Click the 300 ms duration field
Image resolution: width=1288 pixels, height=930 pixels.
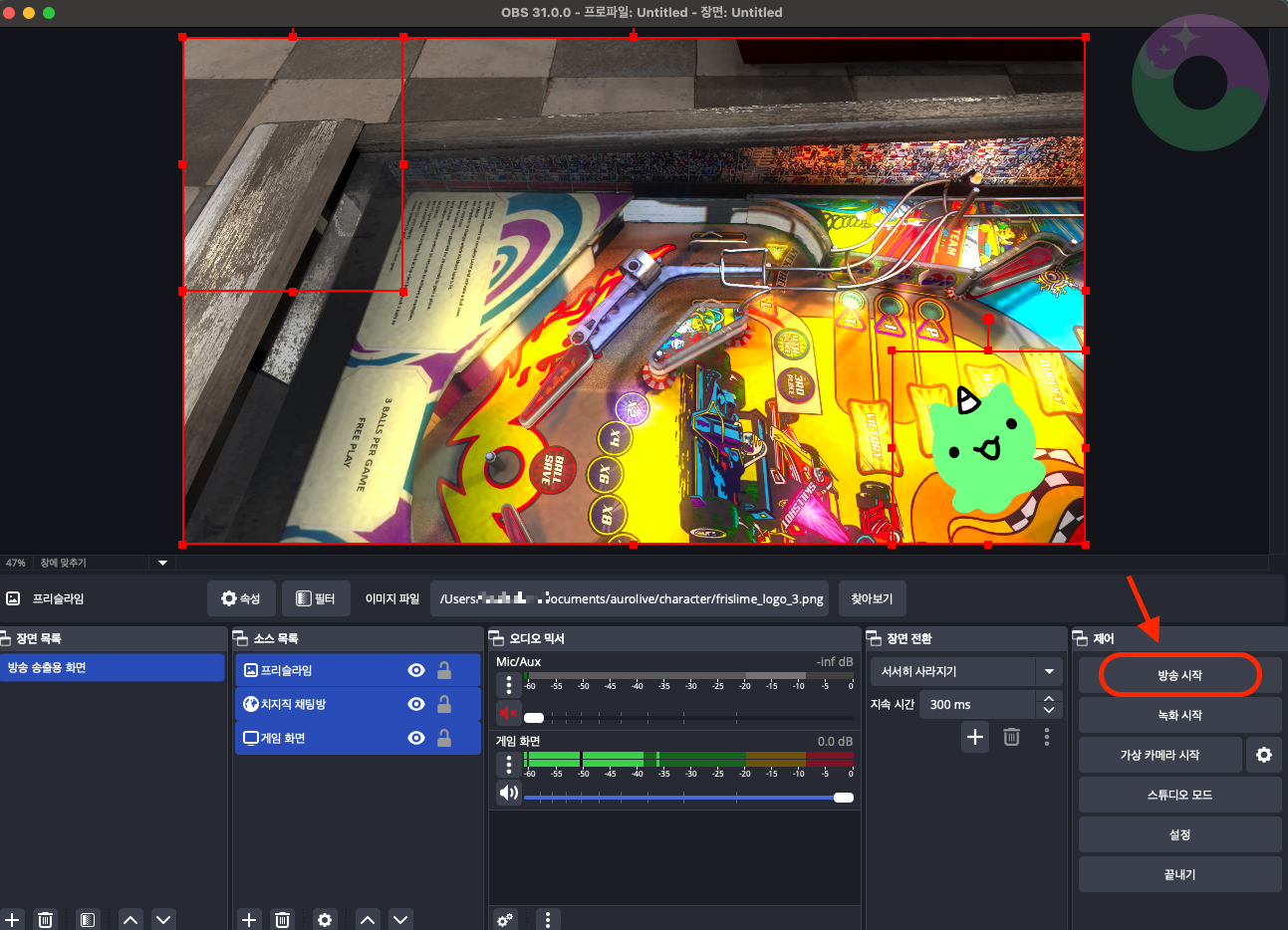[x=977, y=704]
